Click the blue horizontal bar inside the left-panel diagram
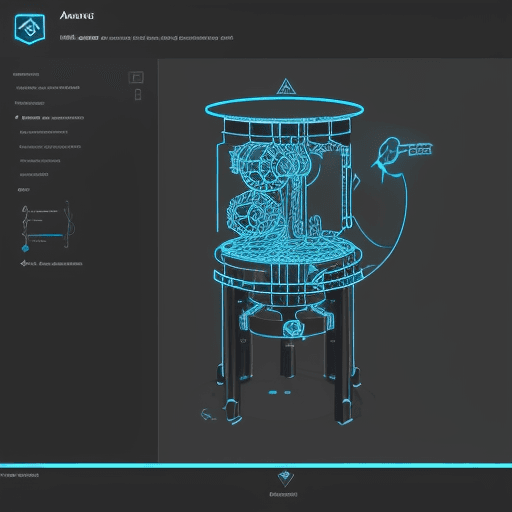 [x=45, y=235]
